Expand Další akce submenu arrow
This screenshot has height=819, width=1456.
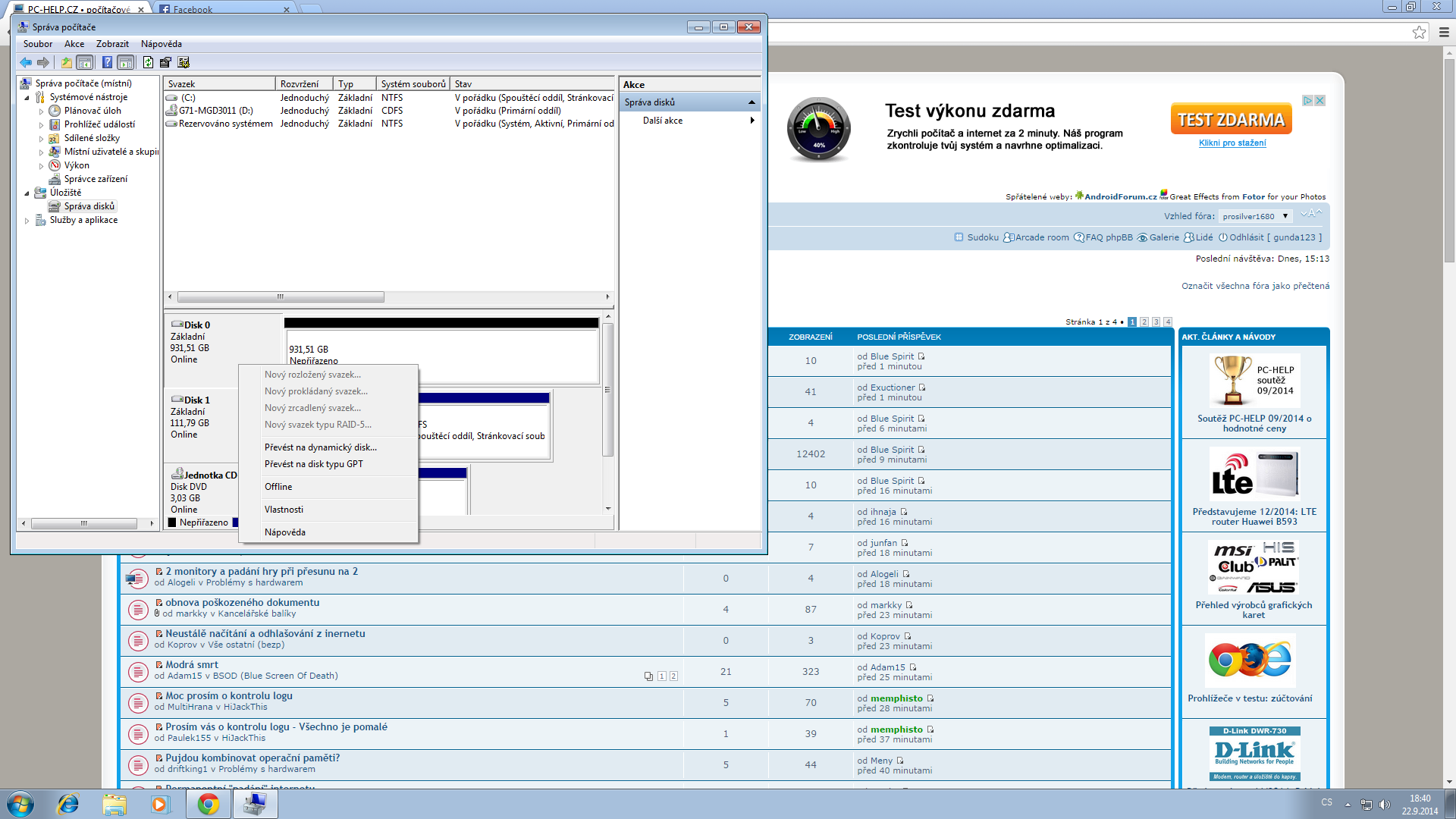(752, 121)
